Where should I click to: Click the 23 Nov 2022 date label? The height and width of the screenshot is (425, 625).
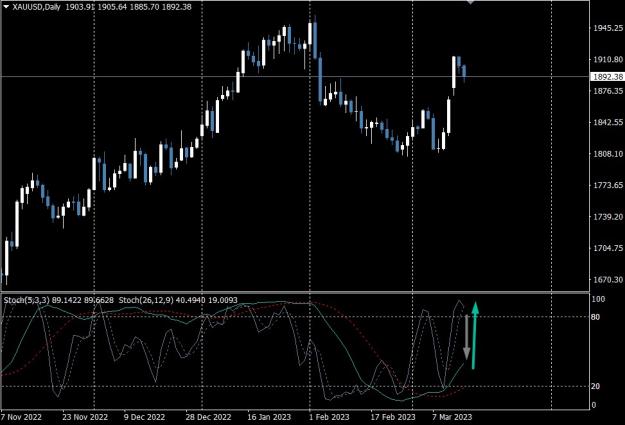(85, 417)
